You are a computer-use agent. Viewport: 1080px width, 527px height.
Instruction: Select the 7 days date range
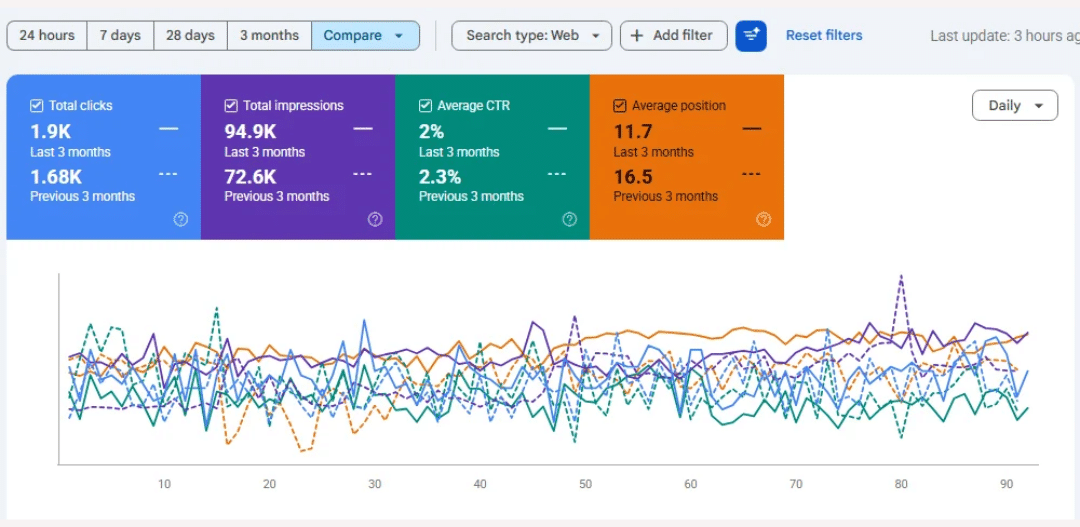[x=120, y=35]
